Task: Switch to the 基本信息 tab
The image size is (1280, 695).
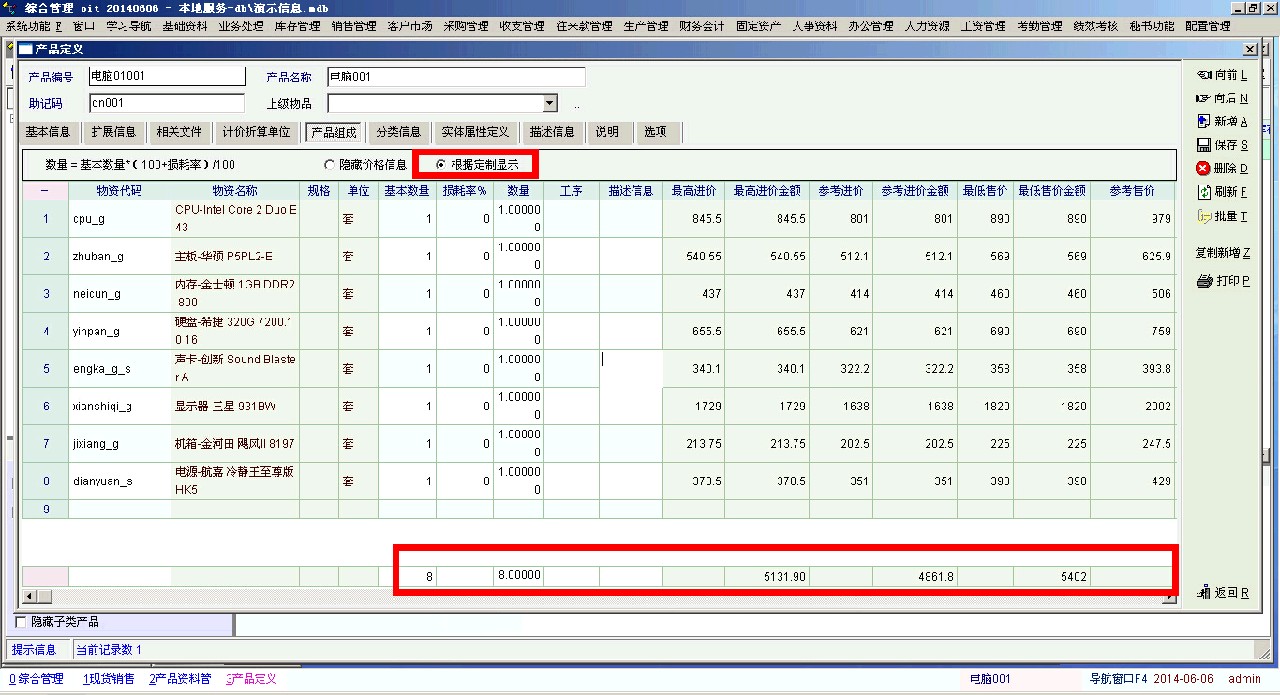Action: click(x=47, y=132)
